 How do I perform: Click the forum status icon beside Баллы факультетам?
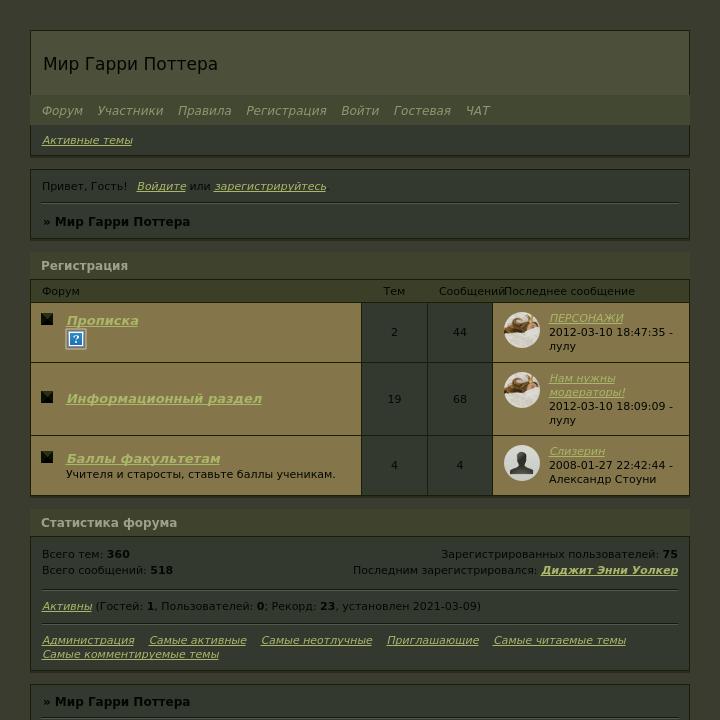[x=47, y=457]
